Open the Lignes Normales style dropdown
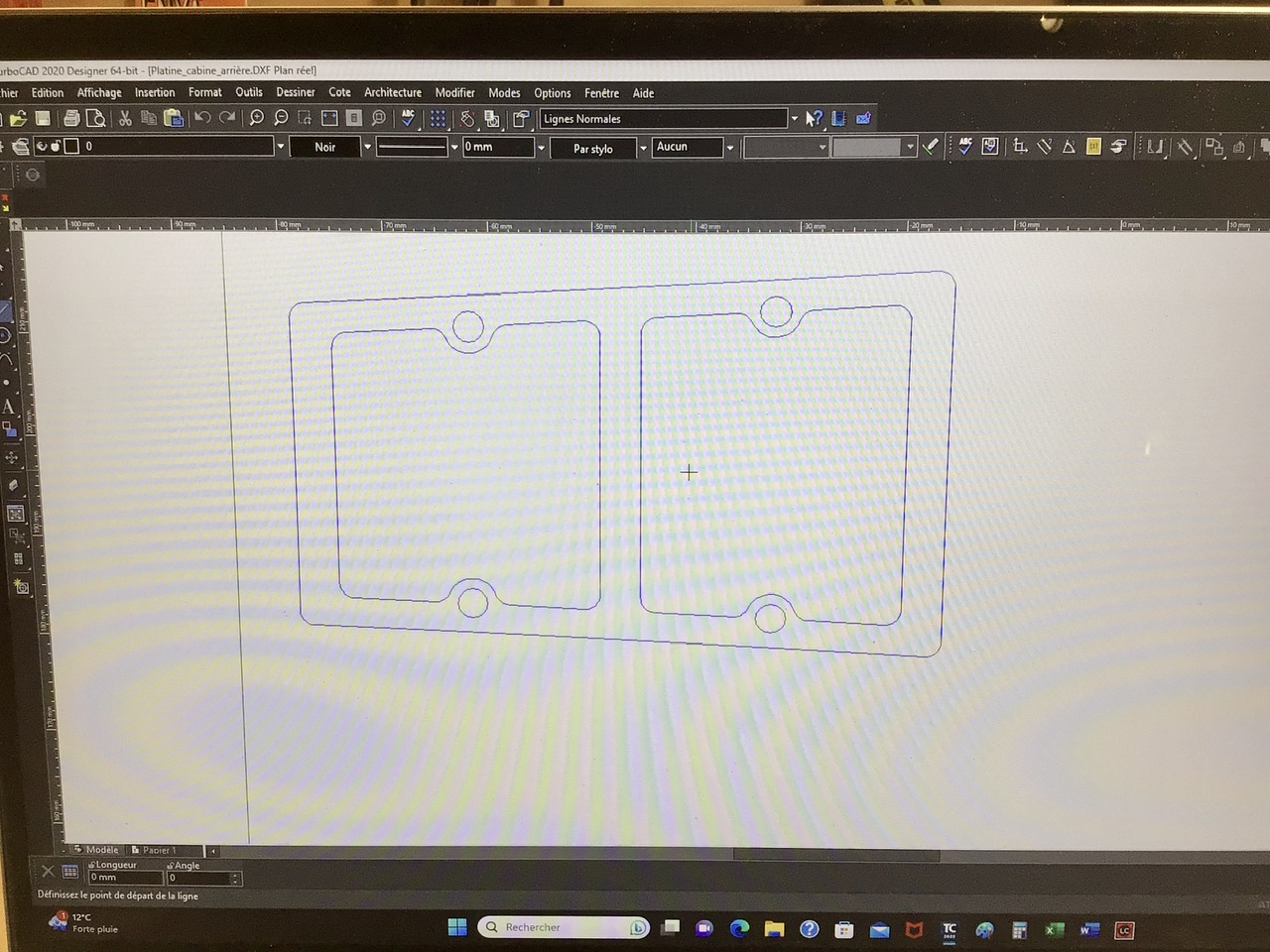Viewport: 1270px width, 952px height. tap(794, 119)
